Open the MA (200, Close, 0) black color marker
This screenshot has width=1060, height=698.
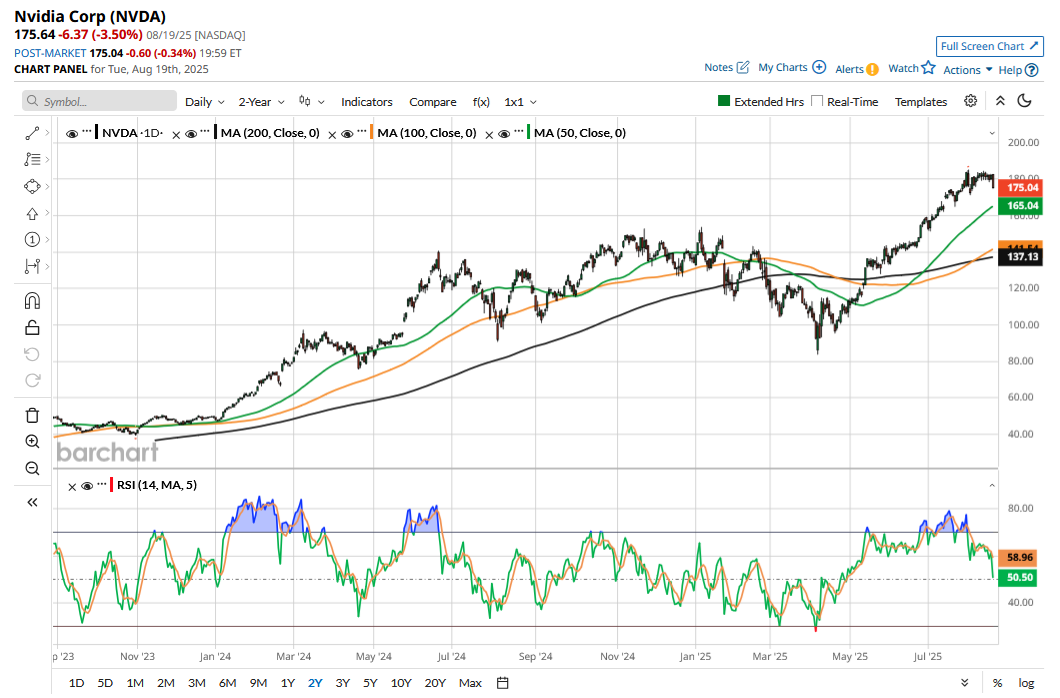(215, 132)
